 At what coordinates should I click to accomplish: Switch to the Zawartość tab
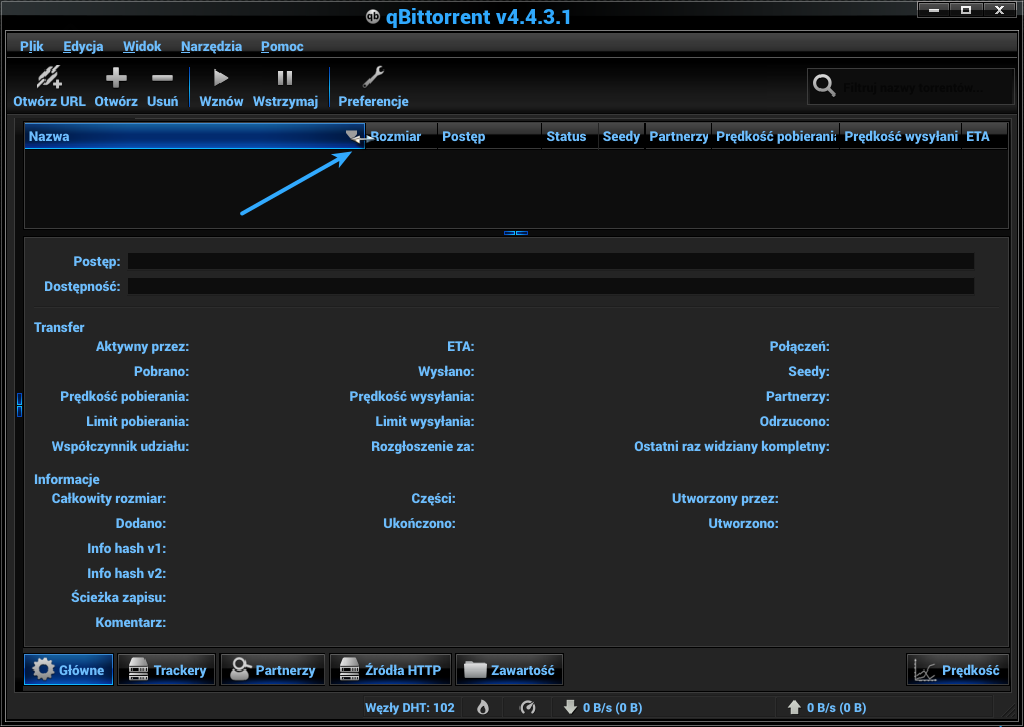coord(509,670)
